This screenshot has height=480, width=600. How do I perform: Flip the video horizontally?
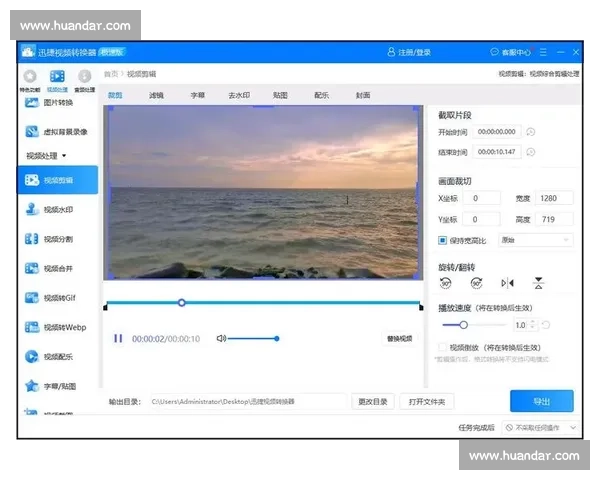(507, 283)
